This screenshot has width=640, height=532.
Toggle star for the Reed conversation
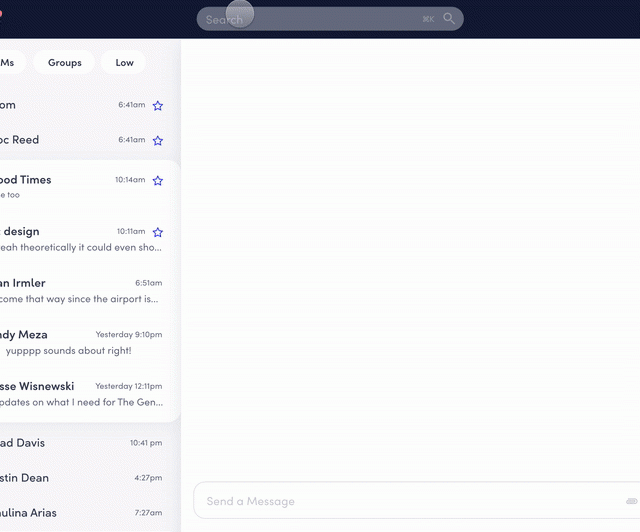[158, 141]
